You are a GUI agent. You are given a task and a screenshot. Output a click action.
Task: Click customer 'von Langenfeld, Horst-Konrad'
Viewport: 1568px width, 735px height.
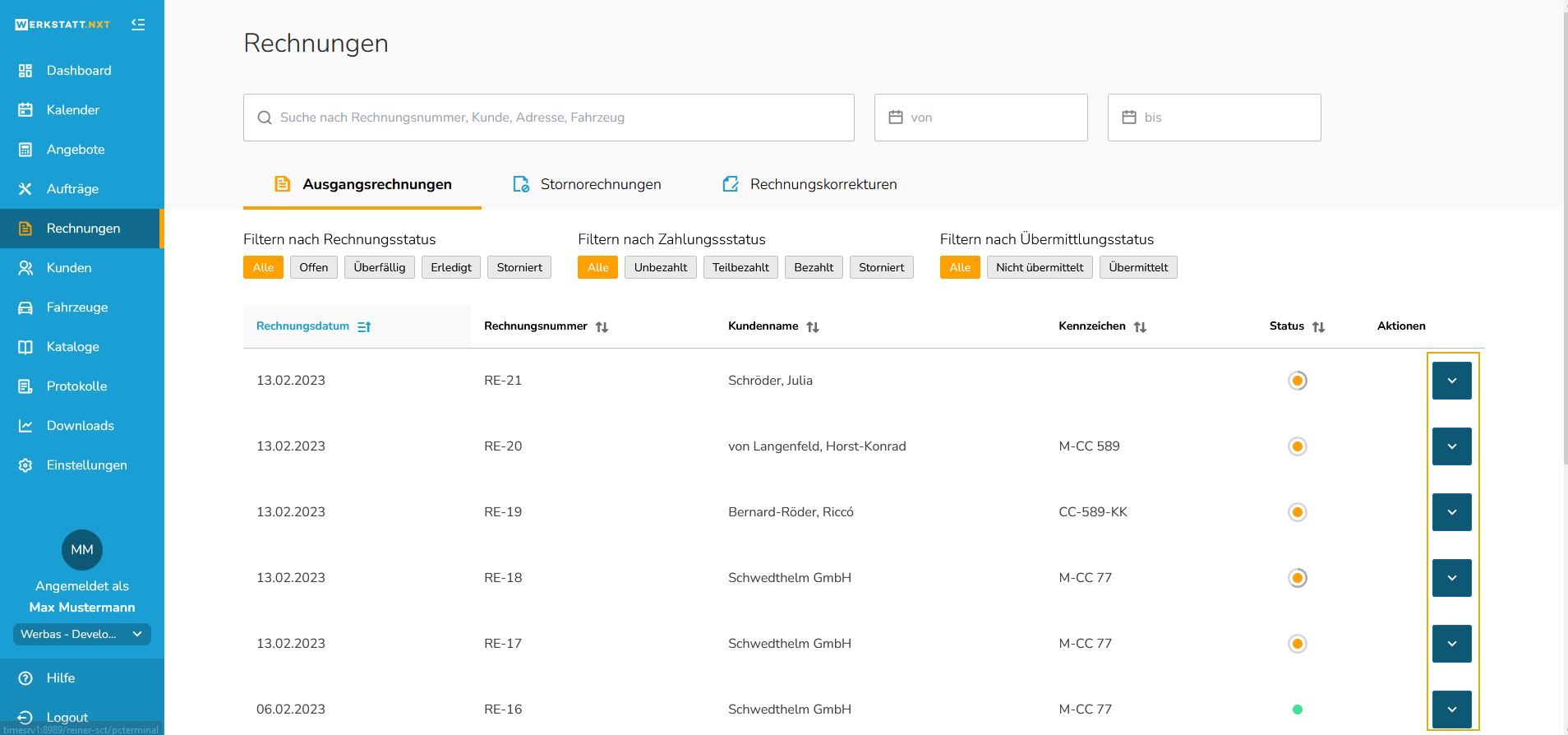click(x=817, y=446)
